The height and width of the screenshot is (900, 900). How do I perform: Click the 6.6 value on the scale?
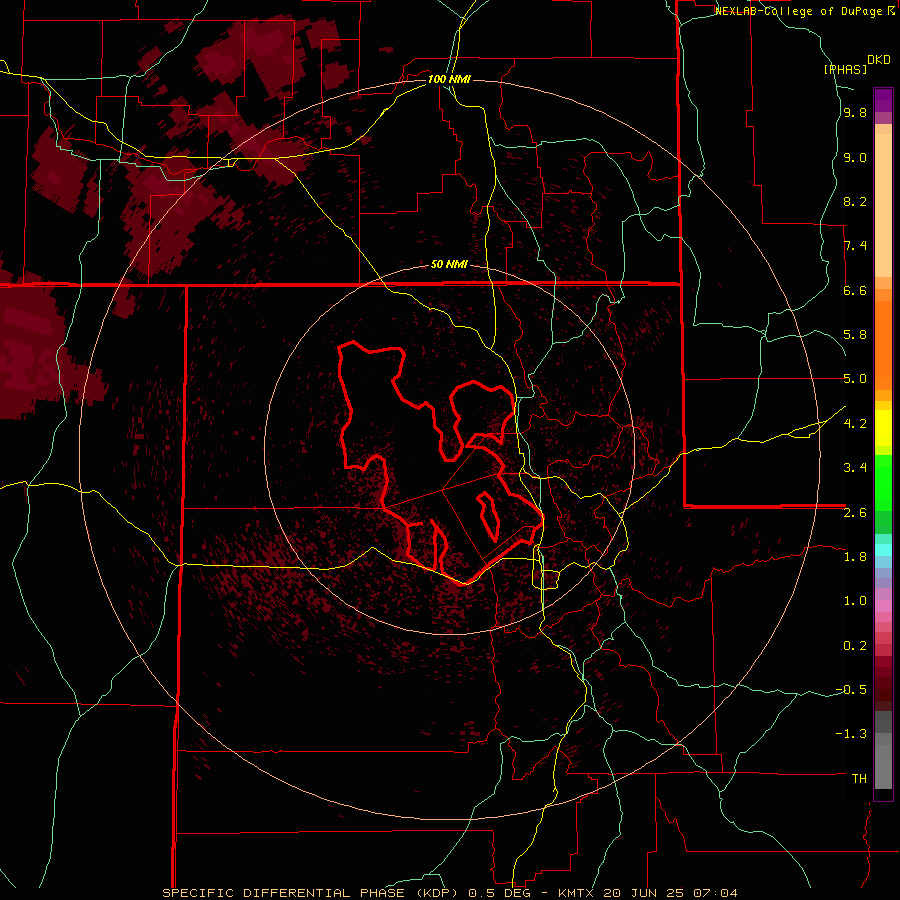coord(855,290)
